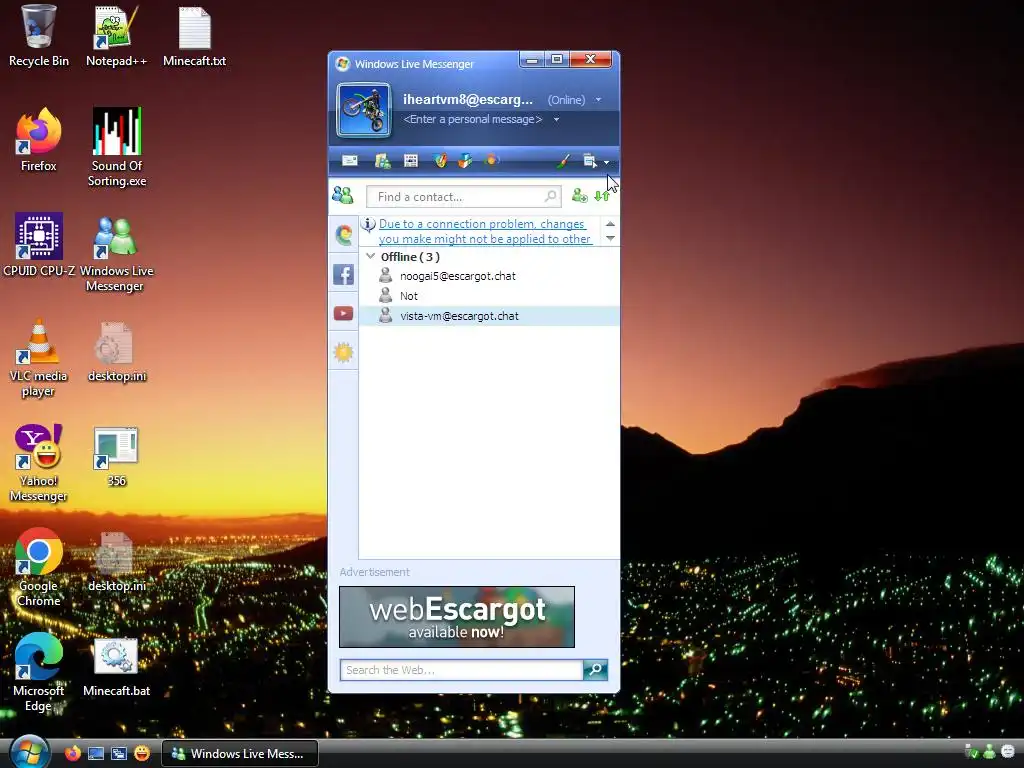
Task: Click the notice scroll up arrow
Action: 610,224
